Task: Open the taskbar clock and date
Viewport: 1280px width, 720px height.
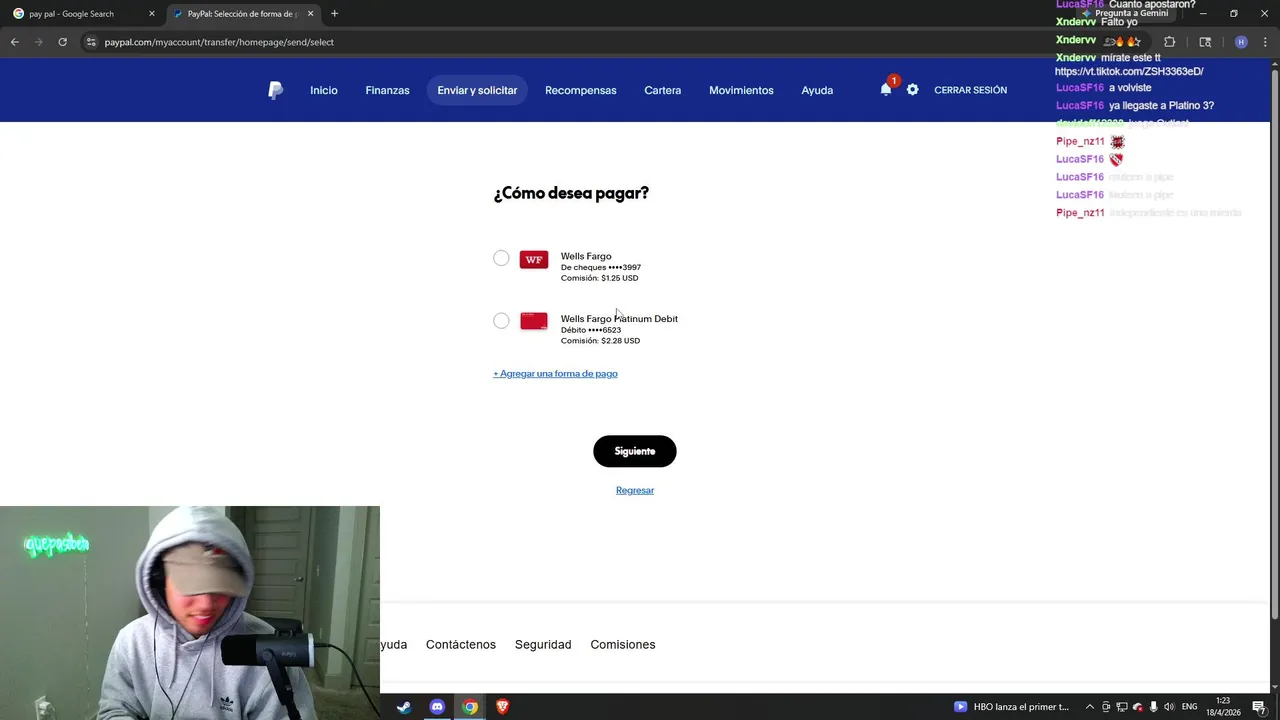Action: point(1223,707)
